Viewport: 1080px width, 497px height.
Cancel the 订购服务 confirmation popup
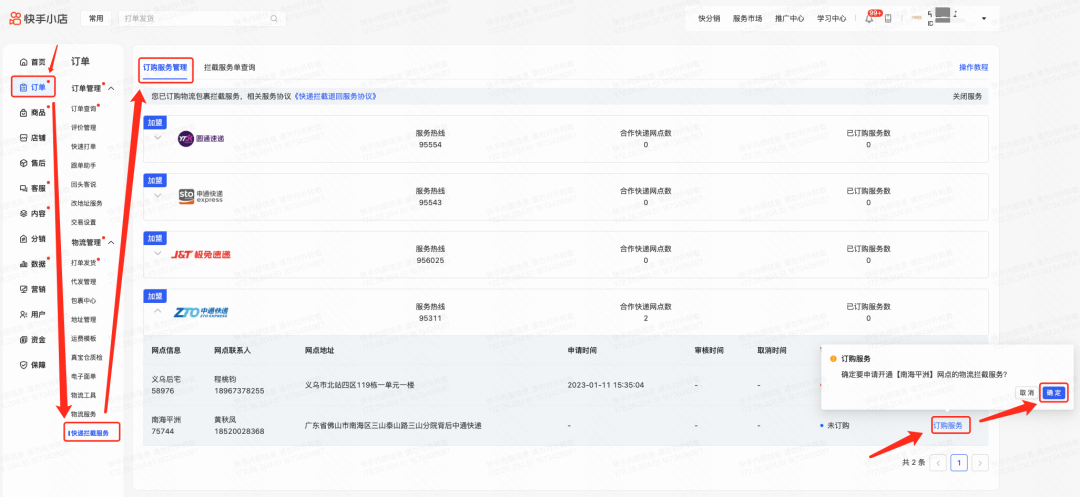1026,393
